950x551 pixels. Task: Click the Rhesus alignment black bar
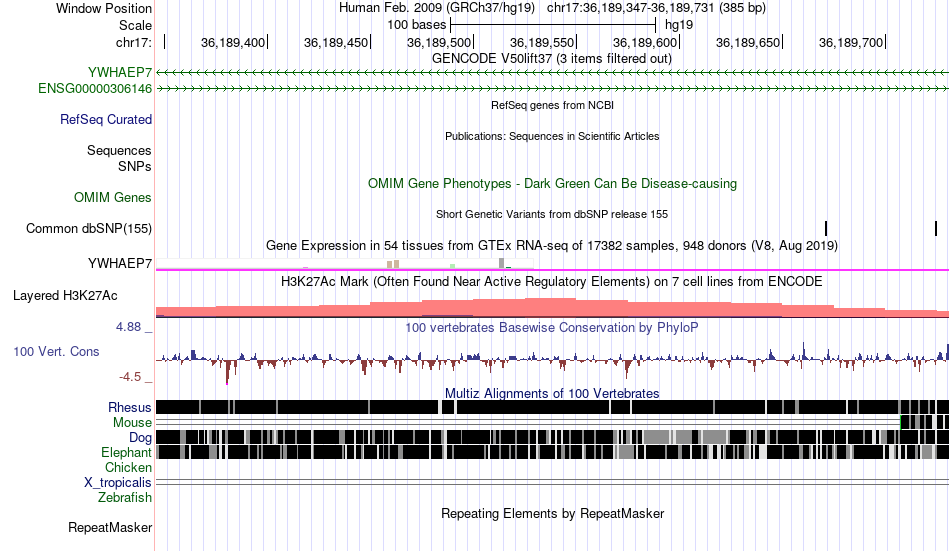(x=552, y=407)
